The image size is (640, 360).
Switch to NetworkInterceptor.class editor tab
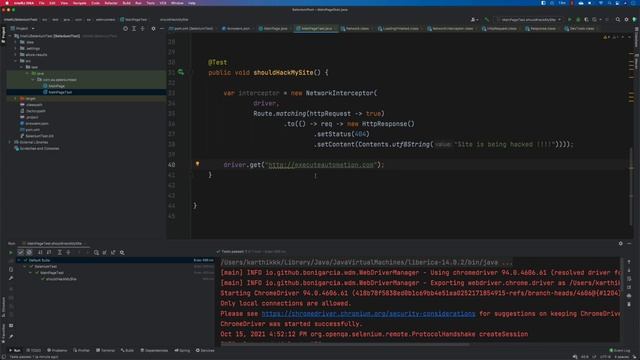coord(452,29)
